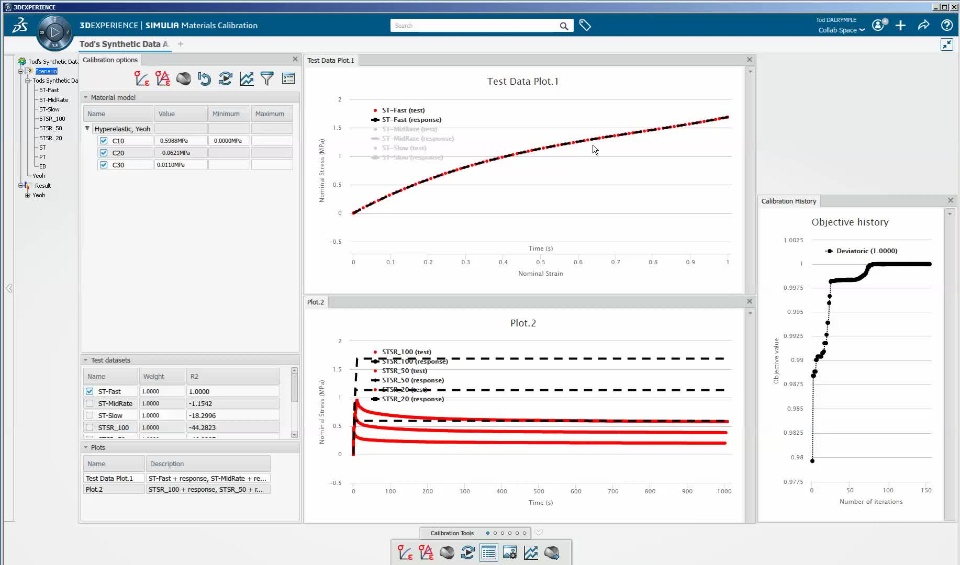Select the Calibration History tab
This screenshot has height=565, width=960.
(x=789, y=201)
